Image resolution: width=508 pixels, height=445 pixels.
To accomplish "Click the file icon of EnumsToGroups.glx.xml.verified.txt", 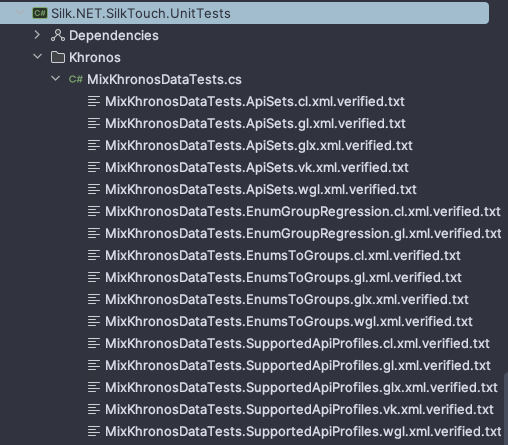I will [94, 299].
